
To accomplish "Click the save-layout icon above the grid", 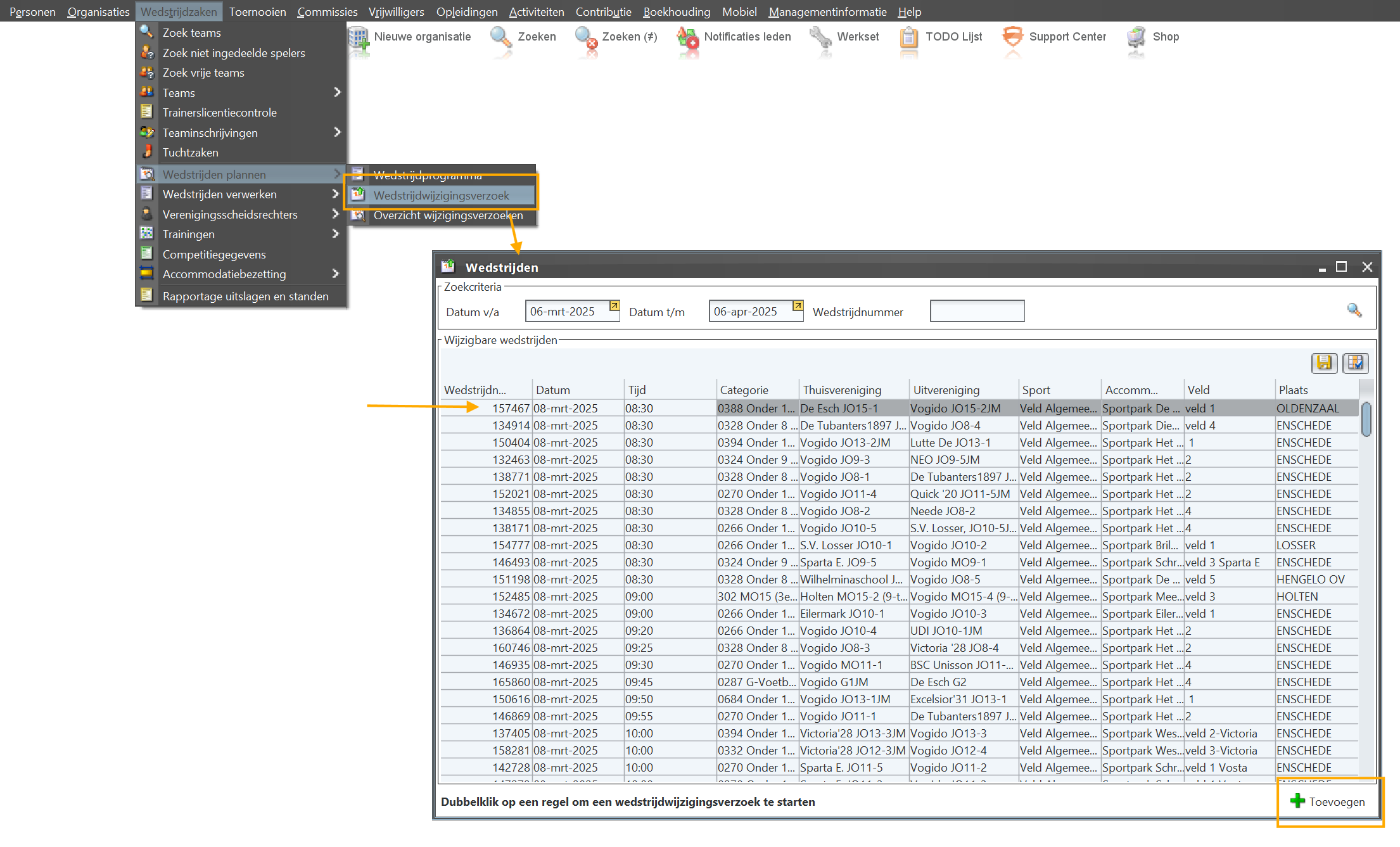I will click(1324, 362).
